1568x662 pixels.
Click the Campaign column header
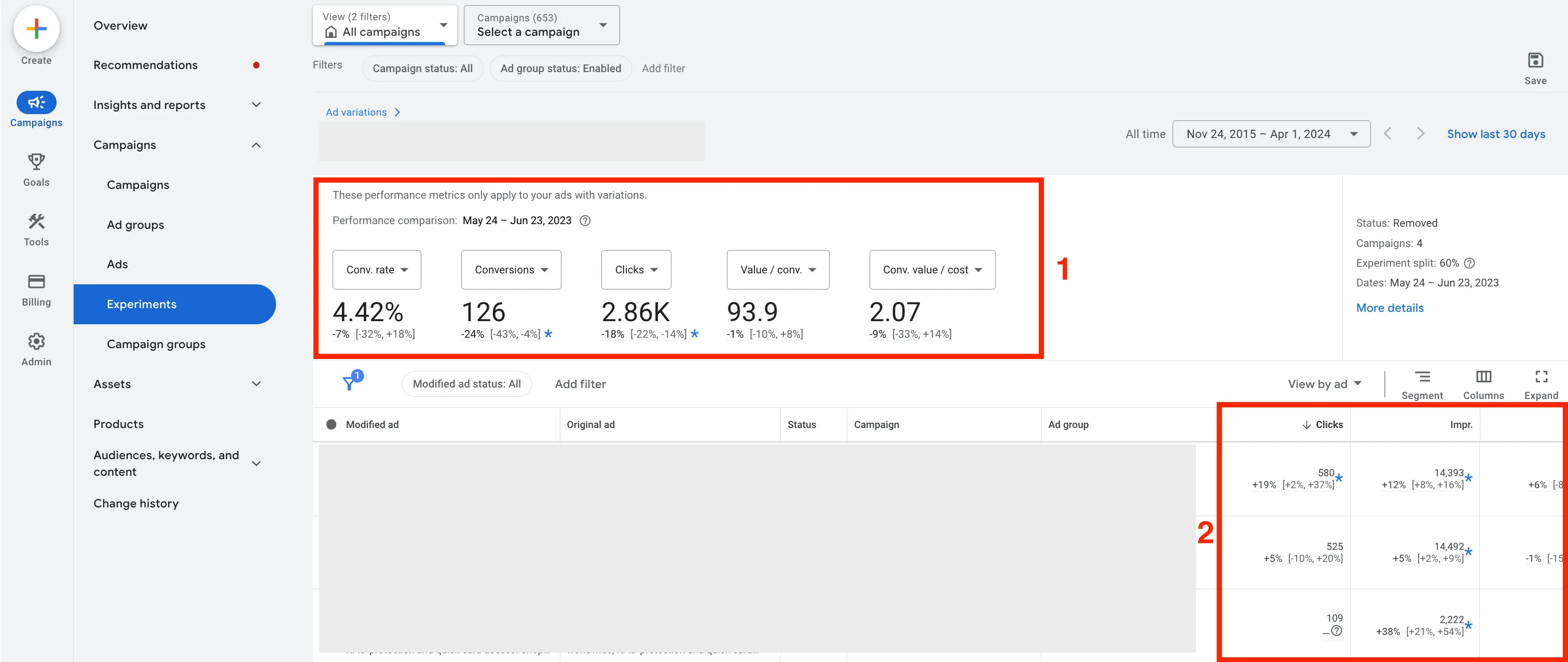click(x=876, y=425)
